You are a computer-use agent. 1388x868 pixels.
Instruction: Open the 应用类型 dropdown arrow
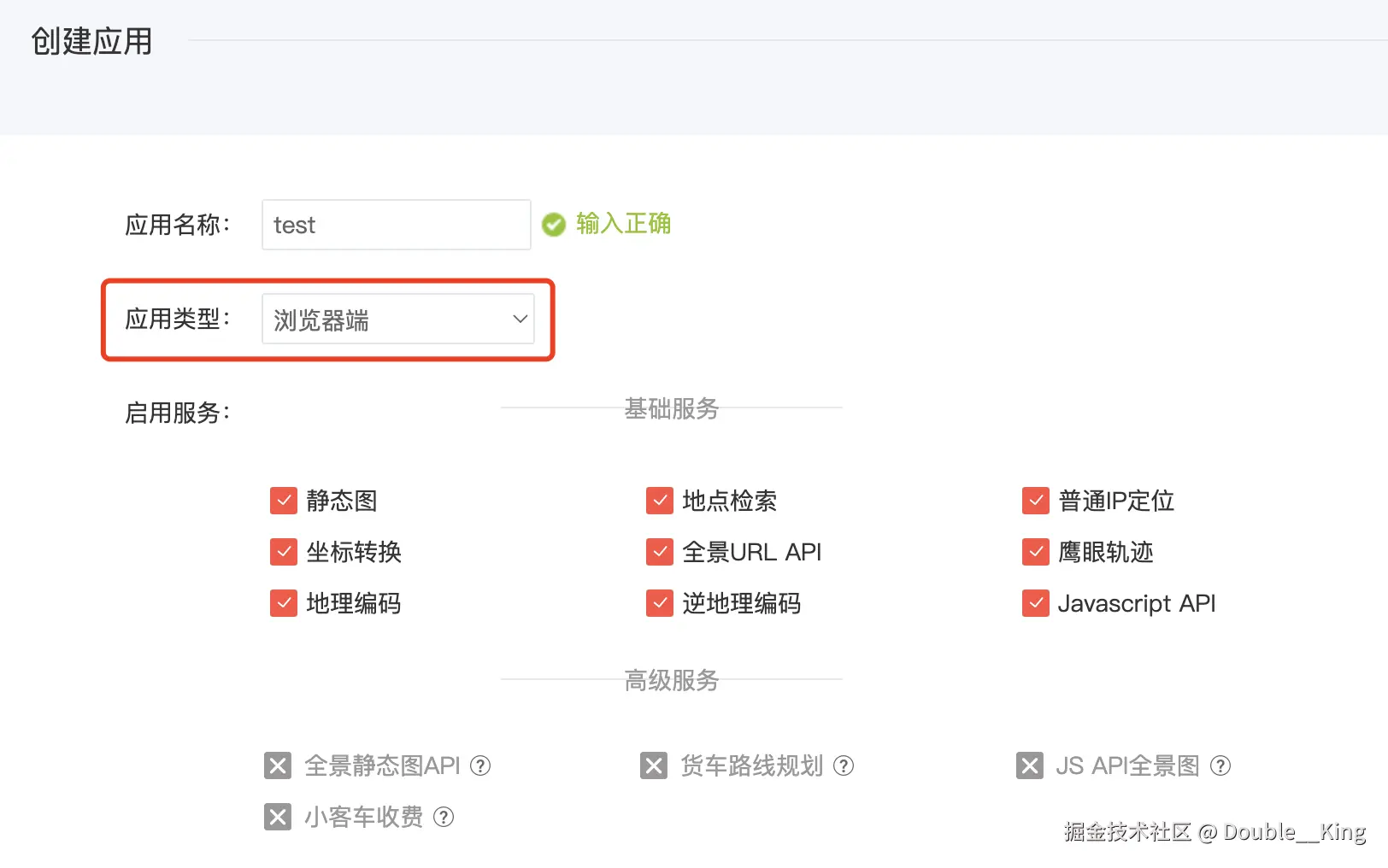520,320
